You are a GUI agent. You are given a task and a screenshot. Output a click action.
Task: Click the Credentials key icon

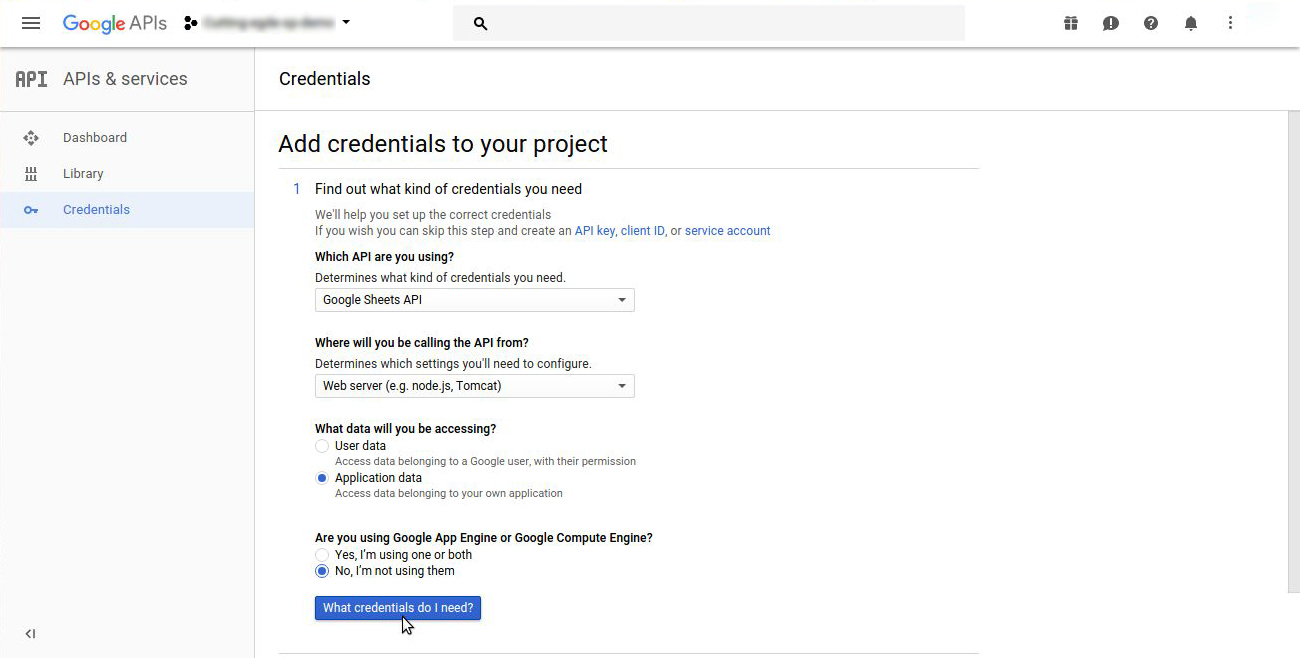[x=31, y=210]
